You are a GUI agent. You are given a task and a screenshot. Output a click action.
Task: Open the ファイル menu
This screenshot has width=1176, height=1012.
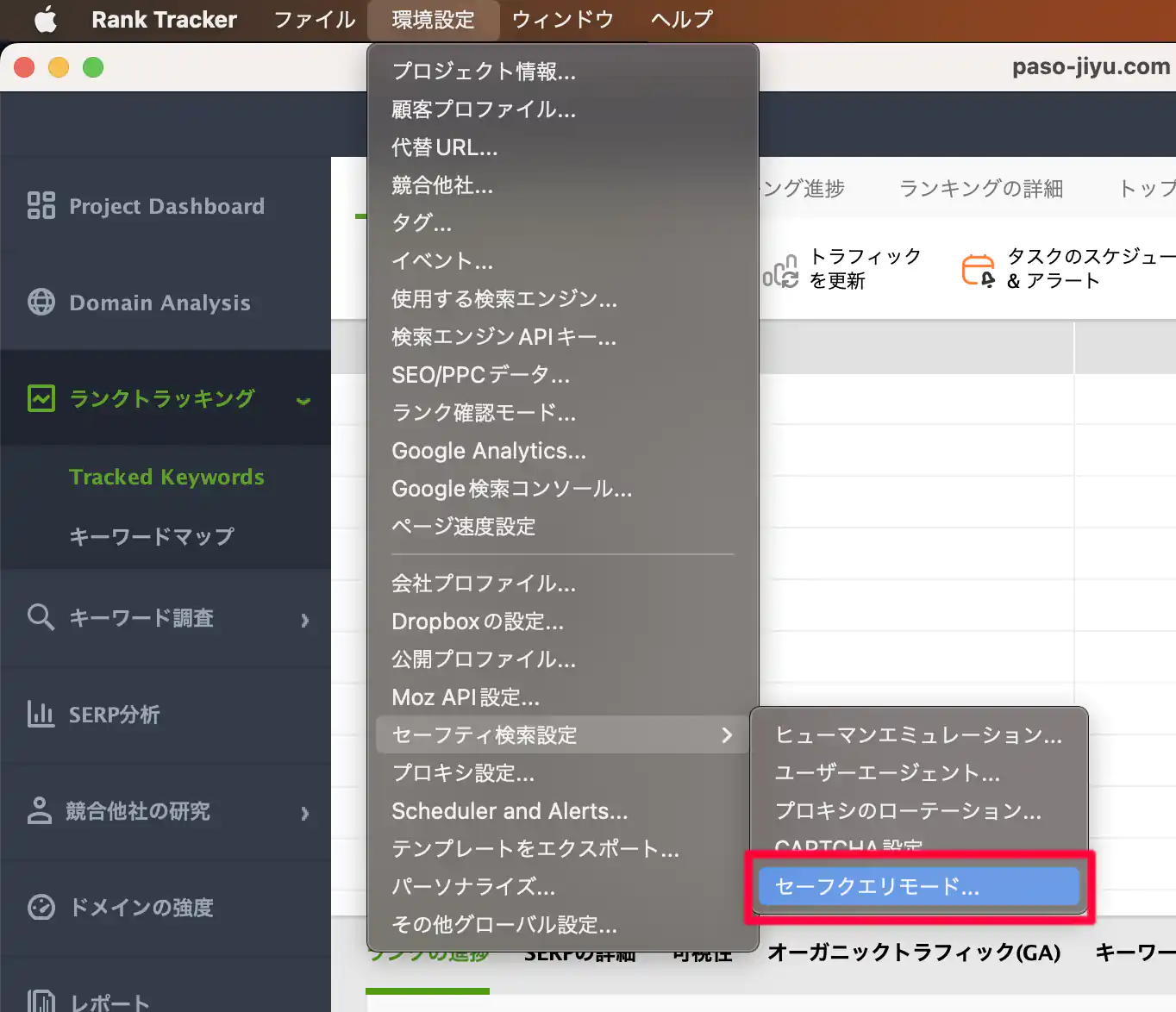coord(315,19)
